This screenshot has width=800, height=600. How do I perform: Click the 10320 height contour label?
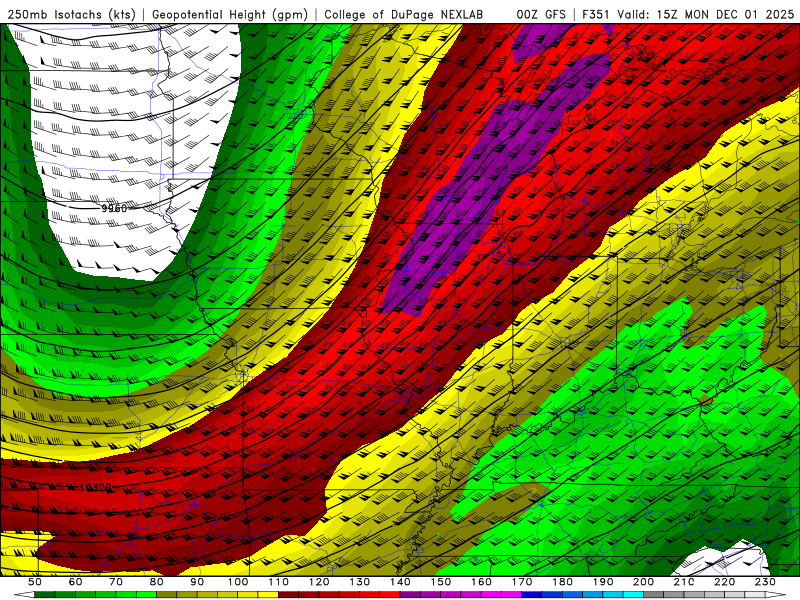(95, 487)
